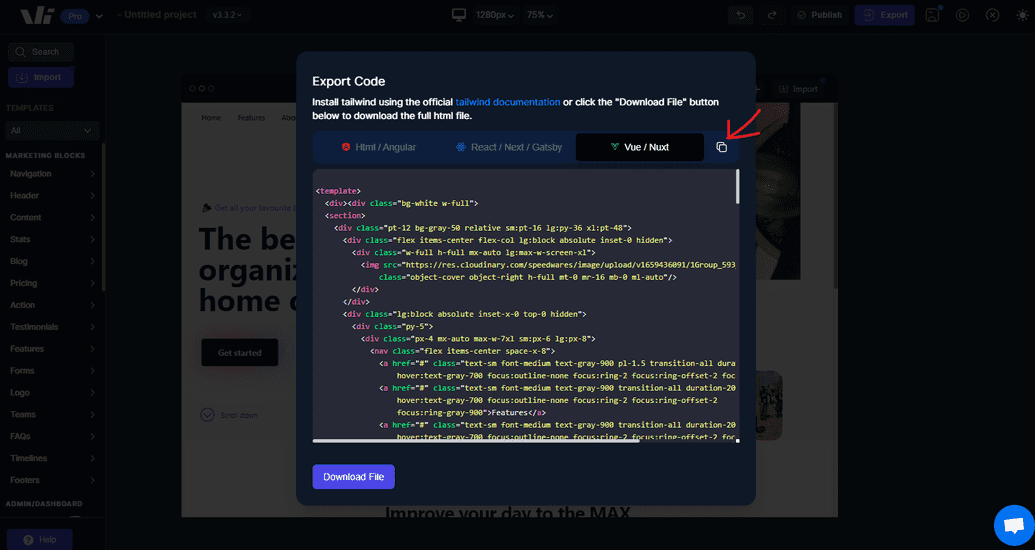Open the account menu chevron beside Pro
Screen dimensions: 1035x550
tap(99, 16)
